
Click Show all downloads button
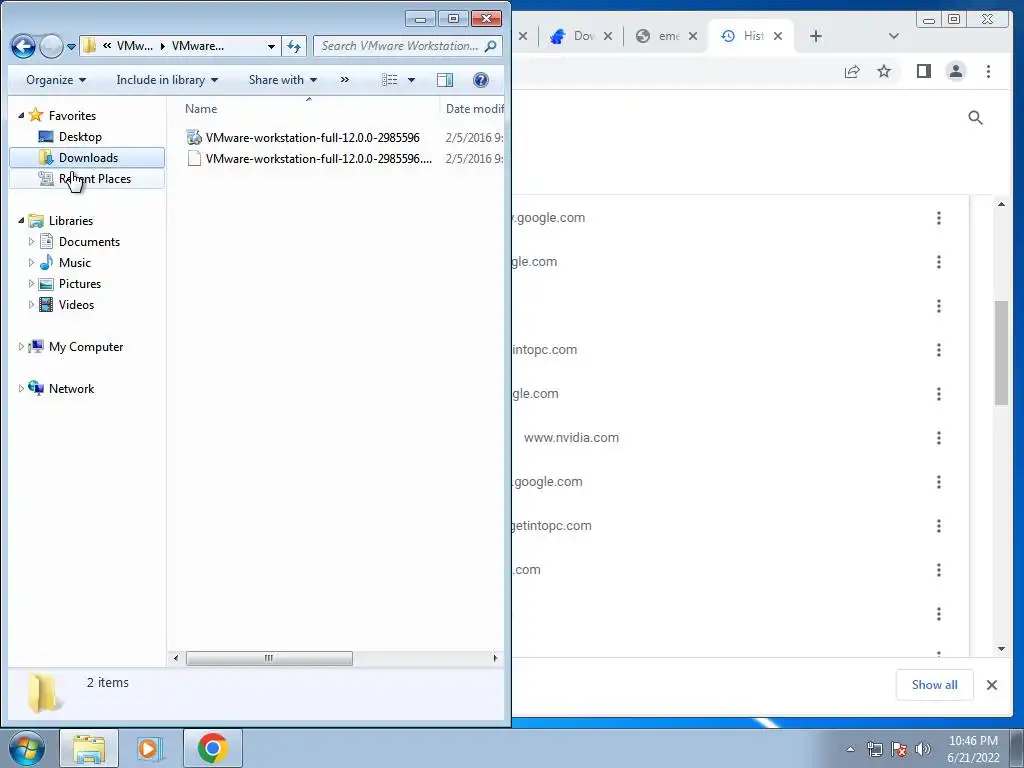click(935, 685)
